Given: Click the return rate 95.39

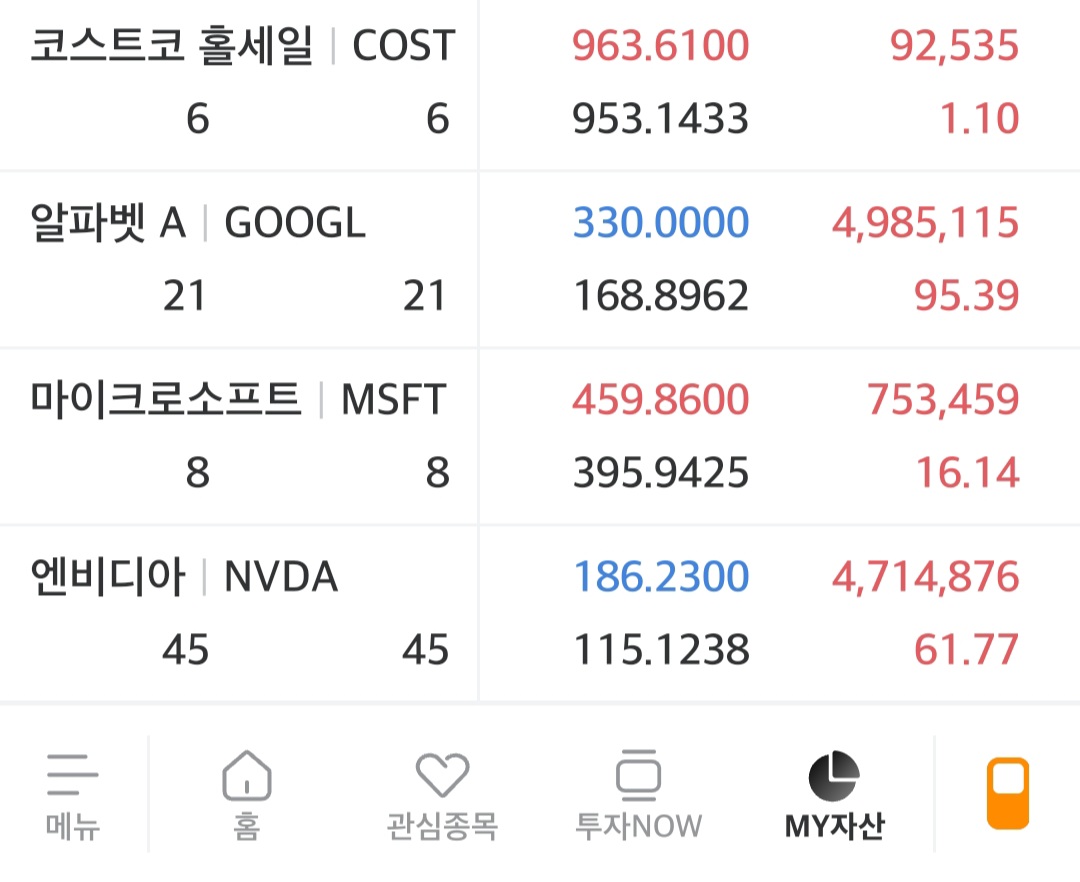Looking at the screenshot, I should click(x=966, y=296).
